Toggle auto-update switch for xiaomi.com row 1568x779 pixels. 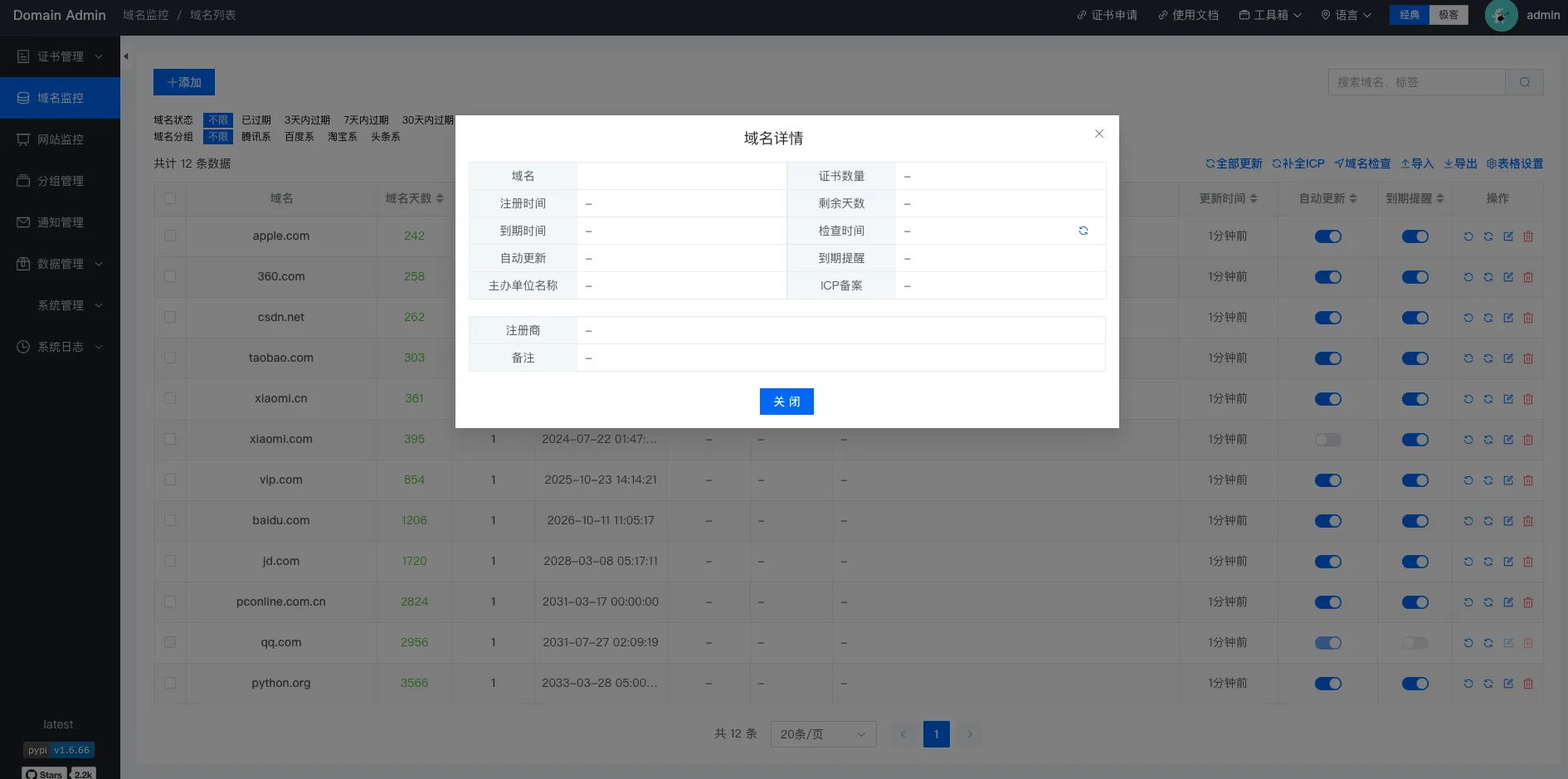1327,440
